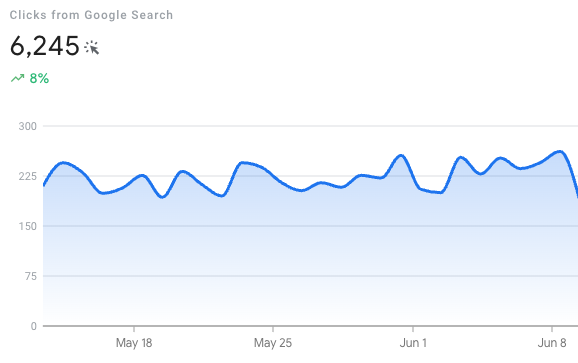Click the 225 y-axis label
The image size is (578, 363).
click(x=28, y=176)
